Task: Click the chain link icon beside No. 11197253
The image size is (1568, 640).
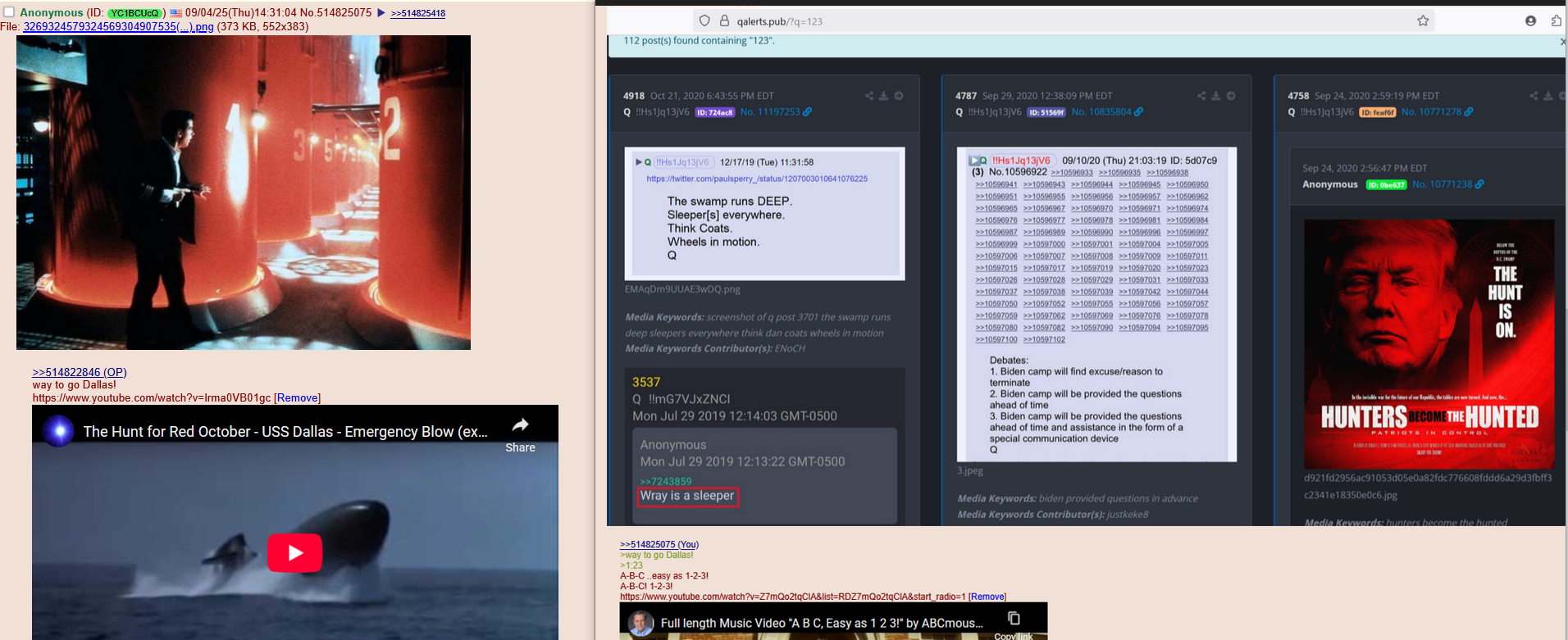Action: click(x=808, y=112)
